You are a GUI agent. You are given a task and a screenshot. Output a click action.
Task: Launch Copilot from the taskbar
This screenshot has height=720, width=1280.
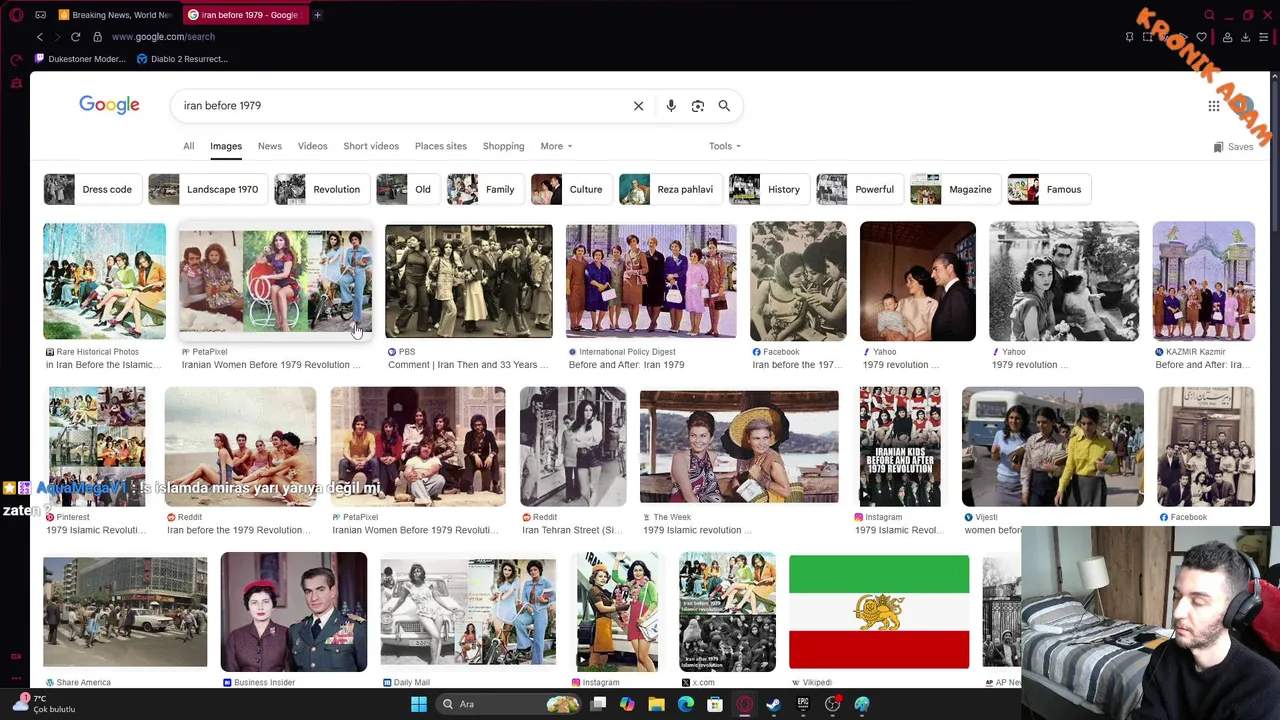[x=627, y=704]
